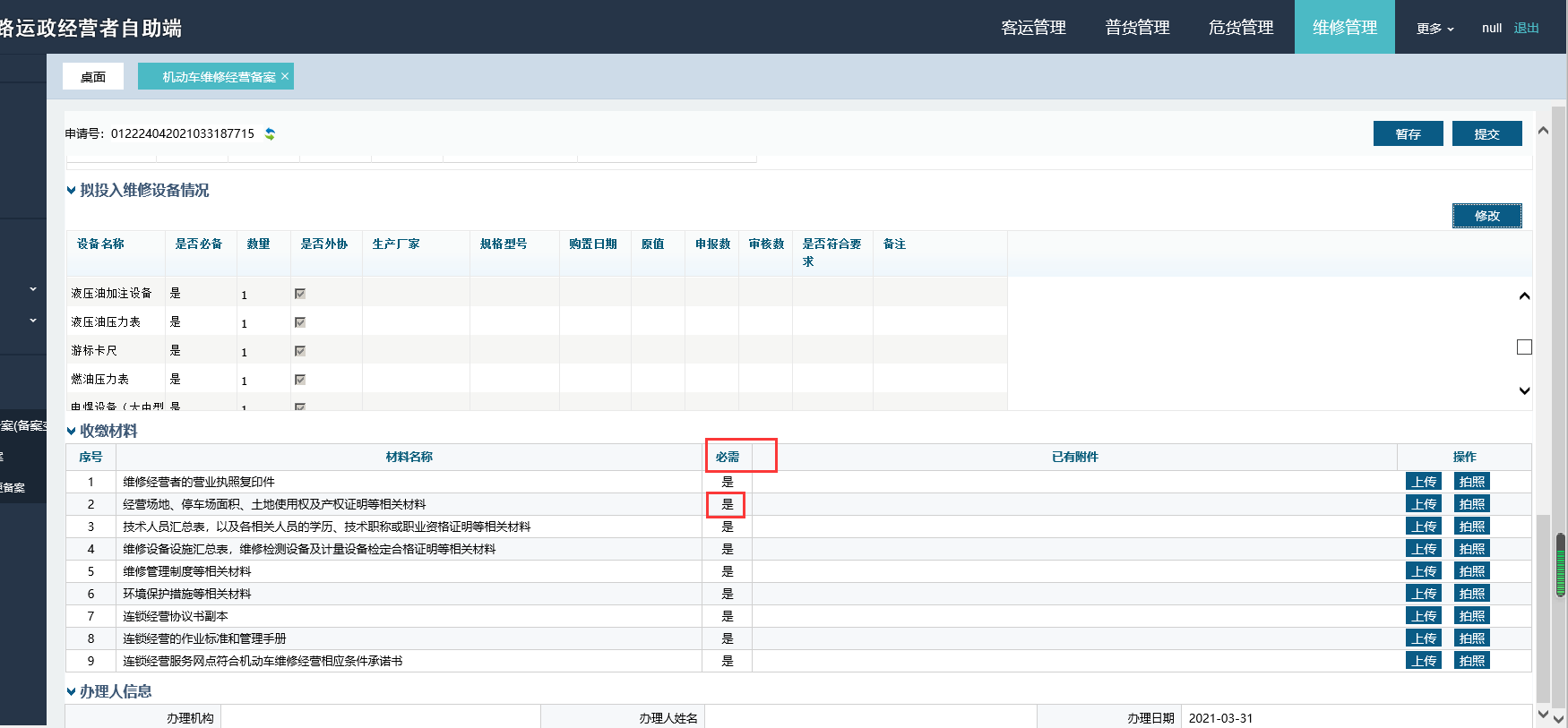
Task: Switch to 客运管理 menu
Action: pos(1033,28)
